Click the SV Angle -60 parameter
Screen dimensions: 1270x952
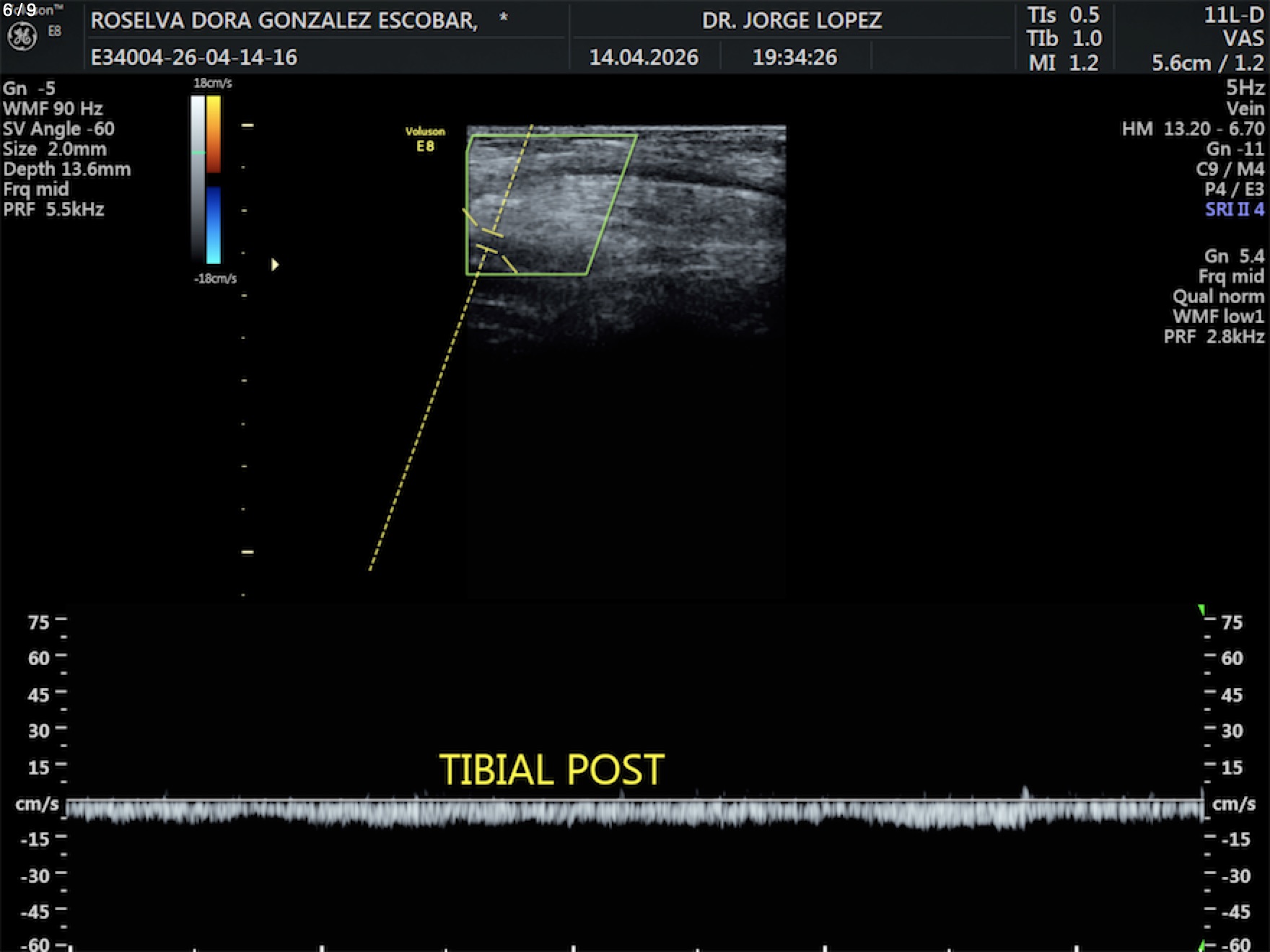tap(58, 129)
